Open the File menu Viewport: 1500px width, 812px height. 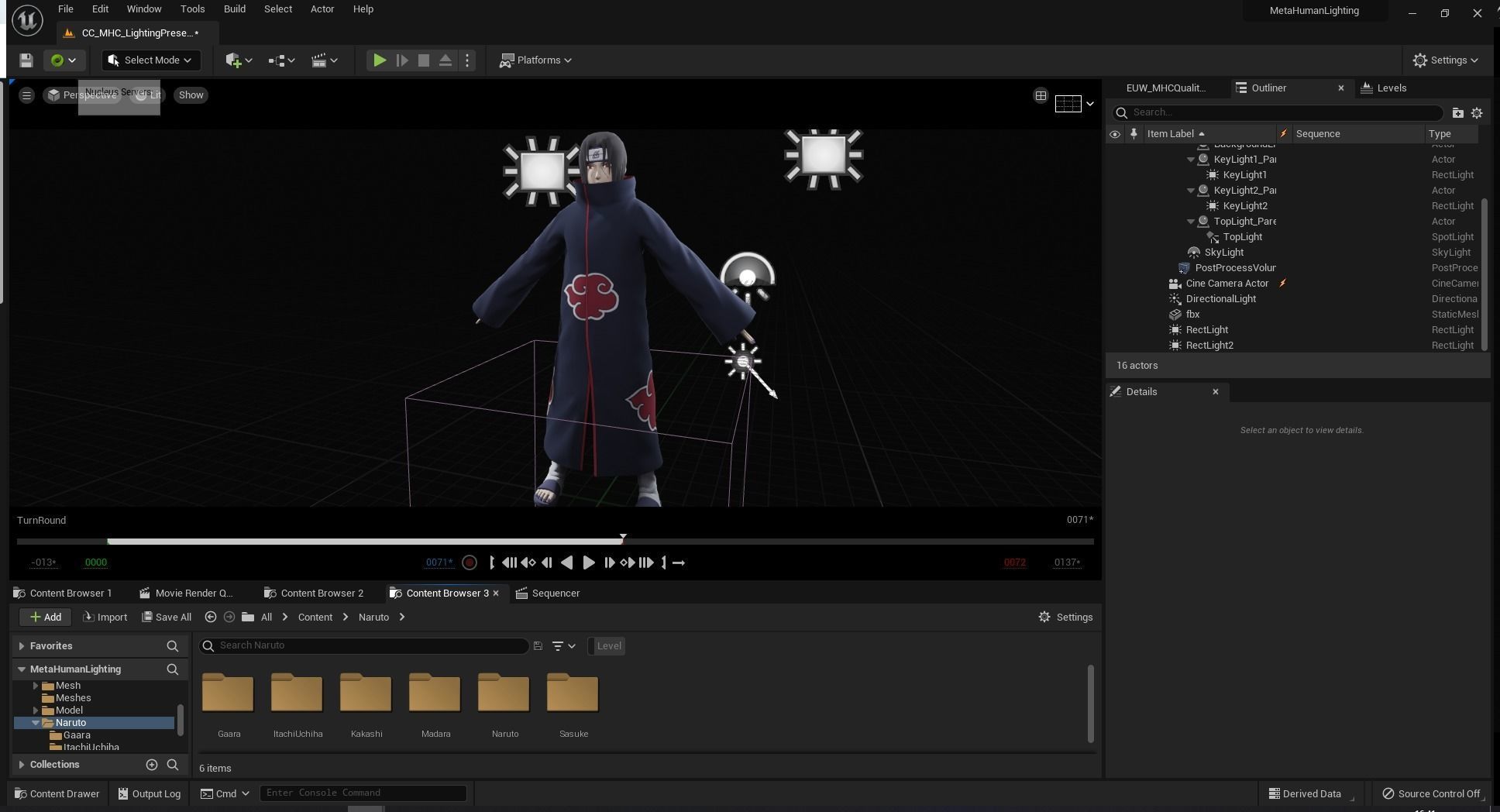(66, 9)
